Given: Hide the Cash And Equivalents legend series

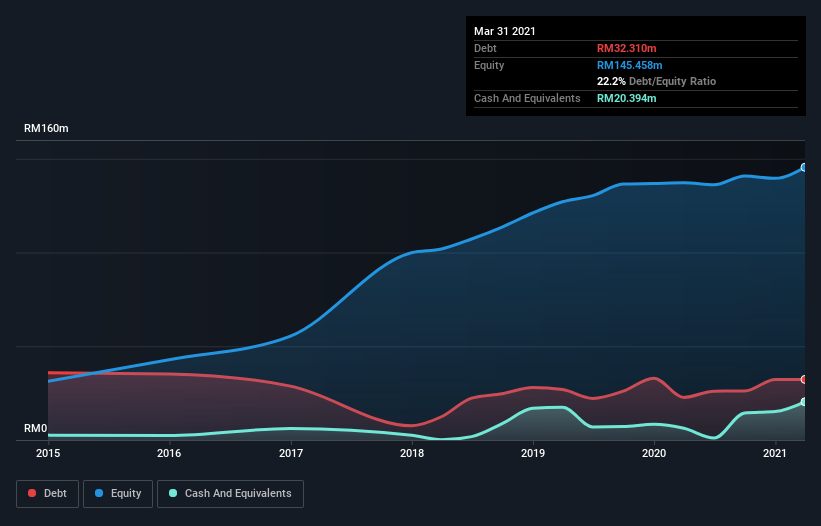Looking at the screenshot, I should point(230,493).
